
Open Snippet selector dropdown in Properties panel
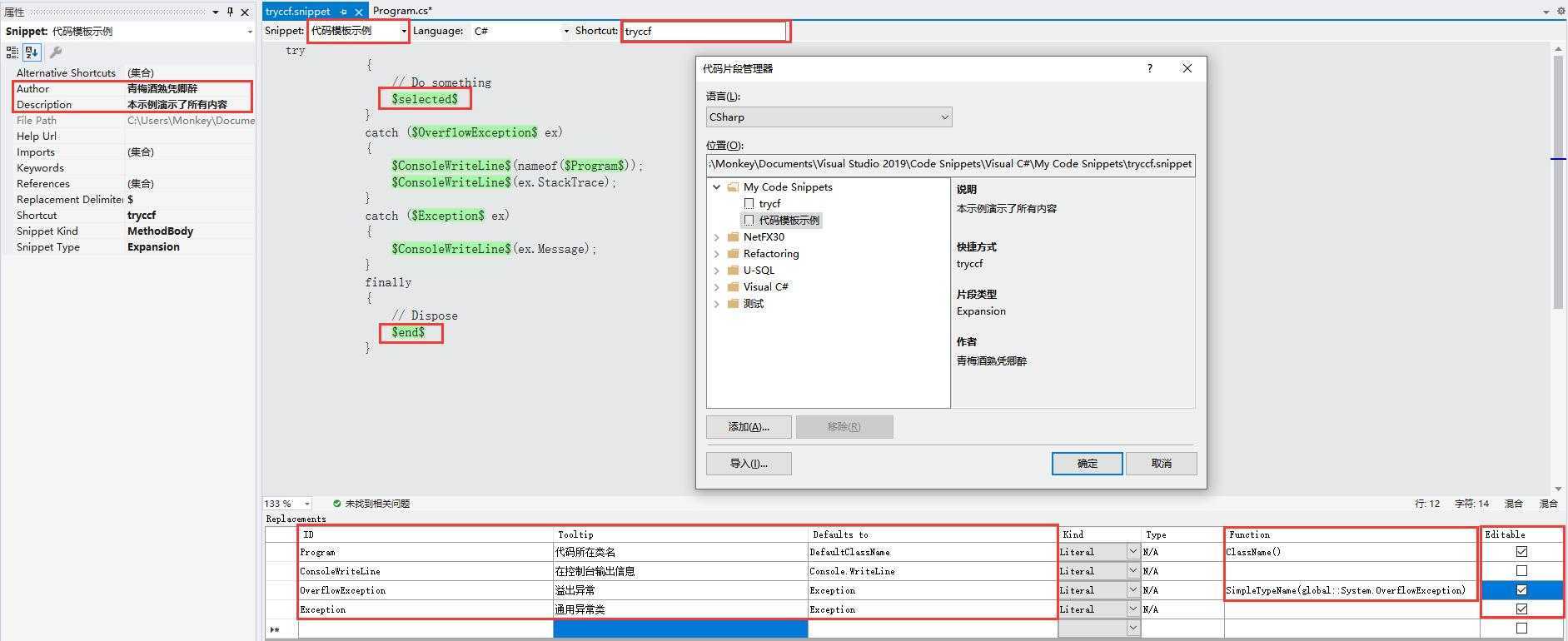coord(249,32)
